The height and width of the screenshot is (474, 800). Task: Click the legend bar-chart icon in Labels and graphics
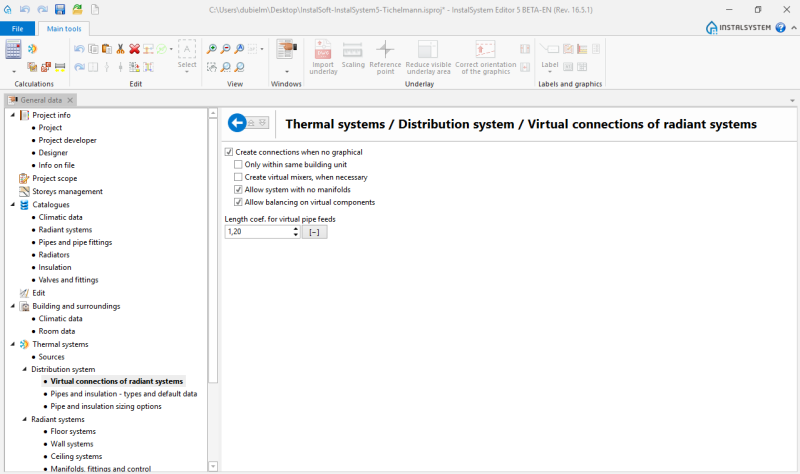pyautogui.click(x=582, y=49)
